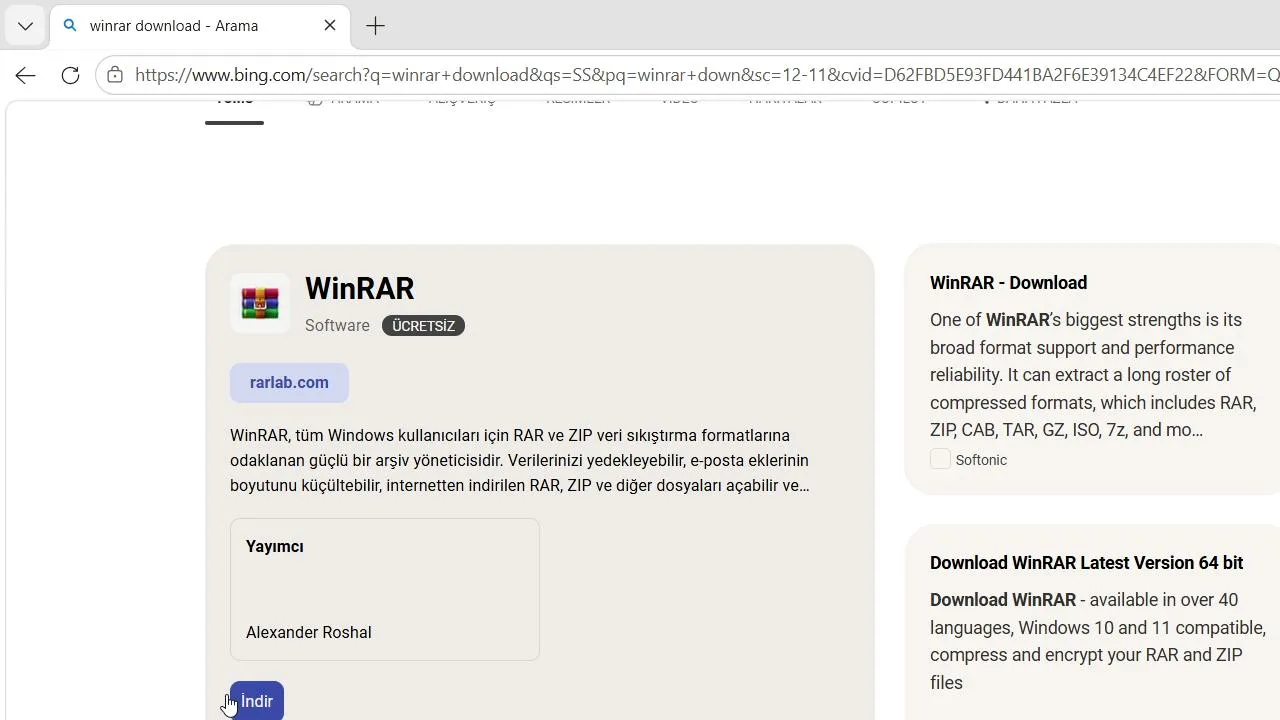Open the browser tab list chevron

point(25,26)
